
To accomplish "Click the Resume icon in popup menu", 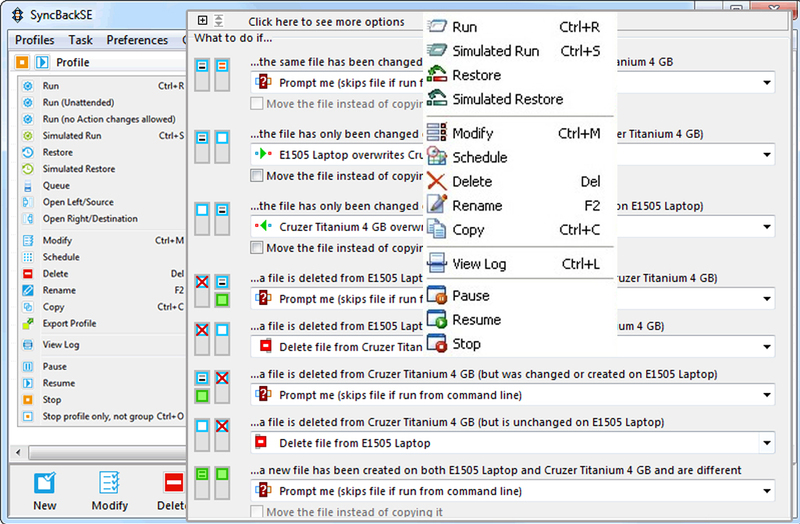I will click(437, 319).
